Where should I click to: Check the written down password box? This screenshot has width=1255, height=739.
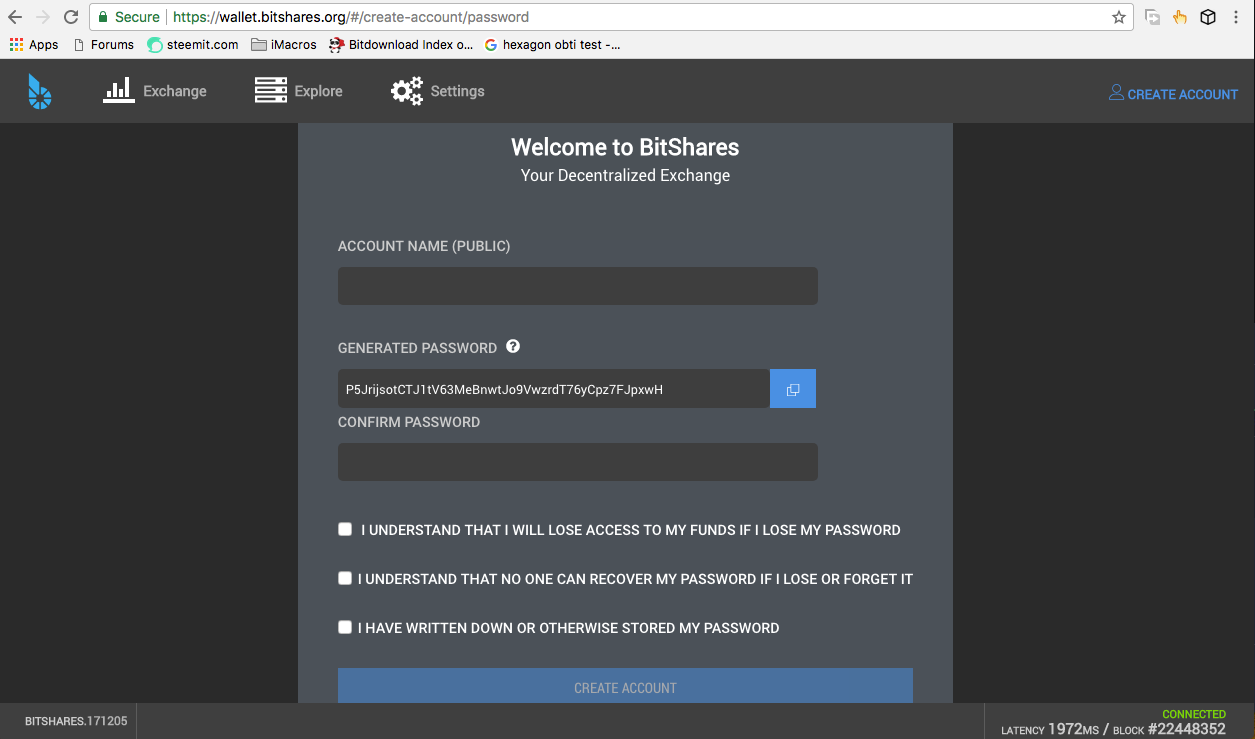(345, 627)
